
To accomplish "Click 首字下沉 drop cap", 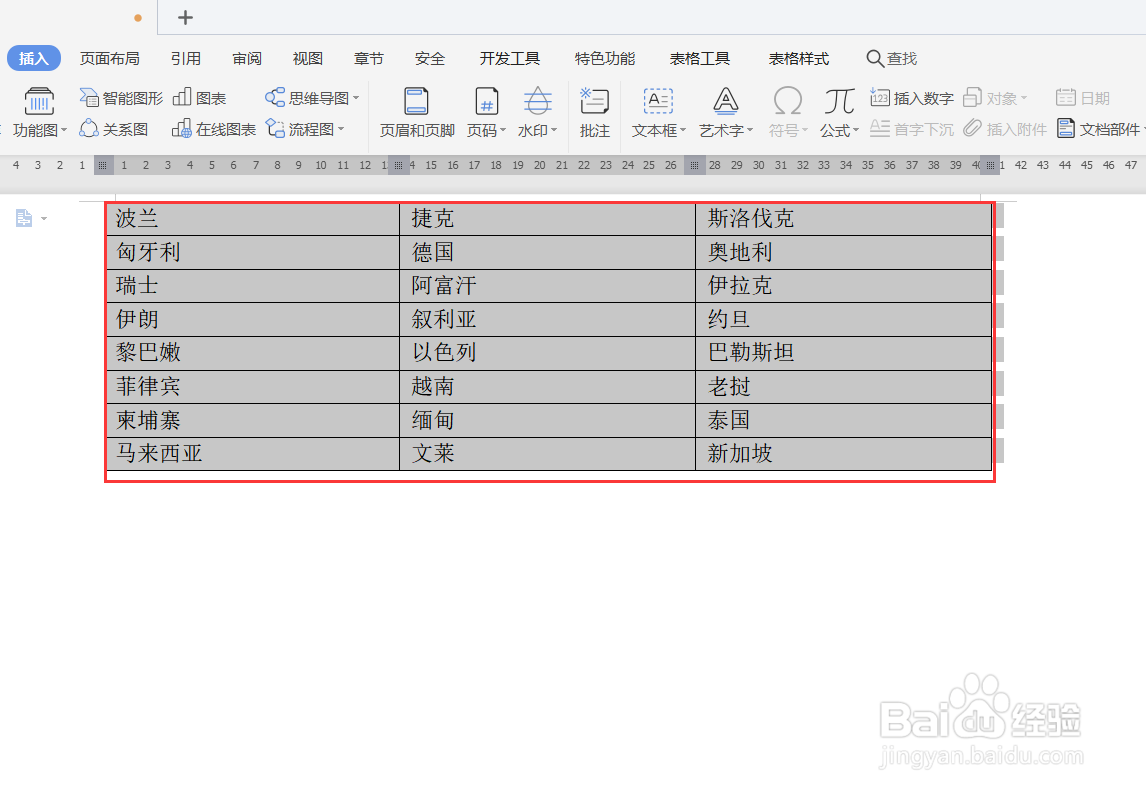I will point(912,129).
